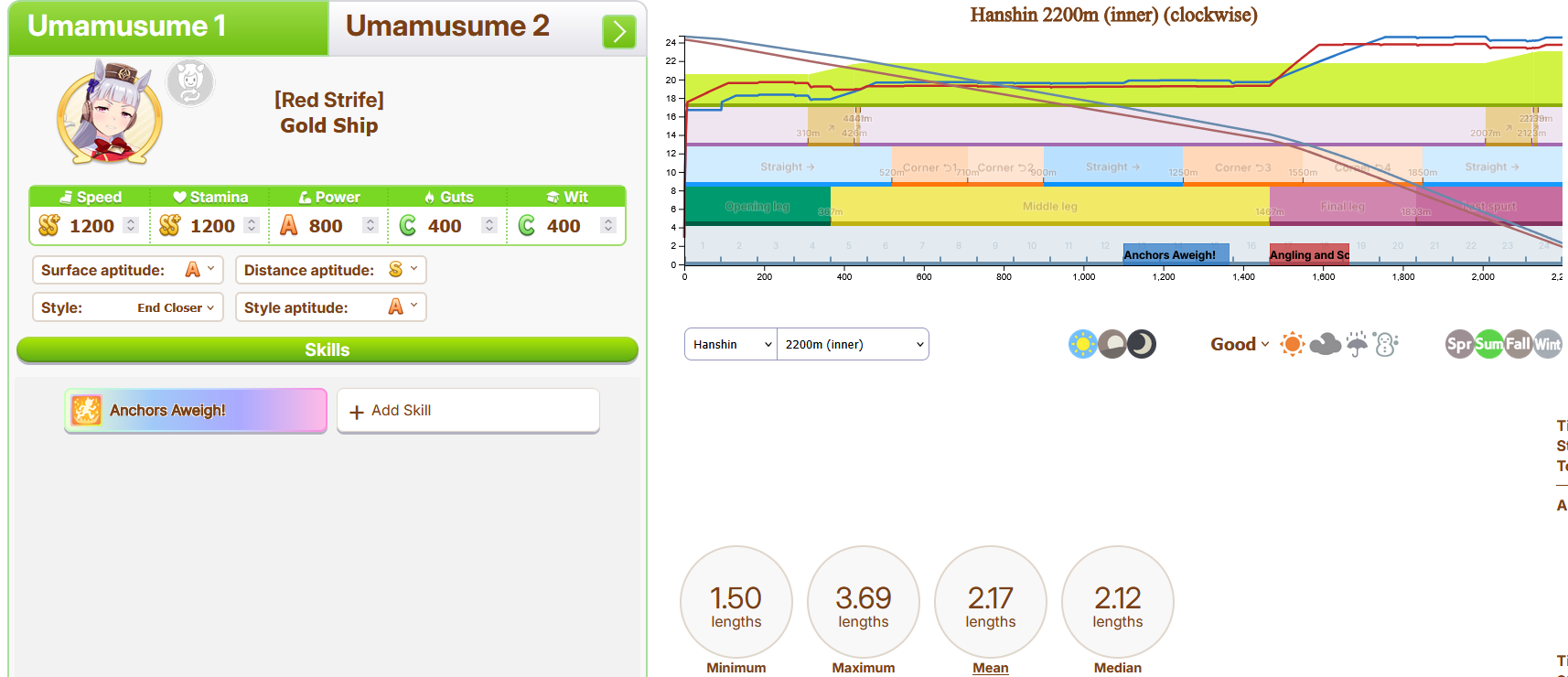Click the Guts flame icon in header
Viewport: 1568px width, 677px height.
430,197
